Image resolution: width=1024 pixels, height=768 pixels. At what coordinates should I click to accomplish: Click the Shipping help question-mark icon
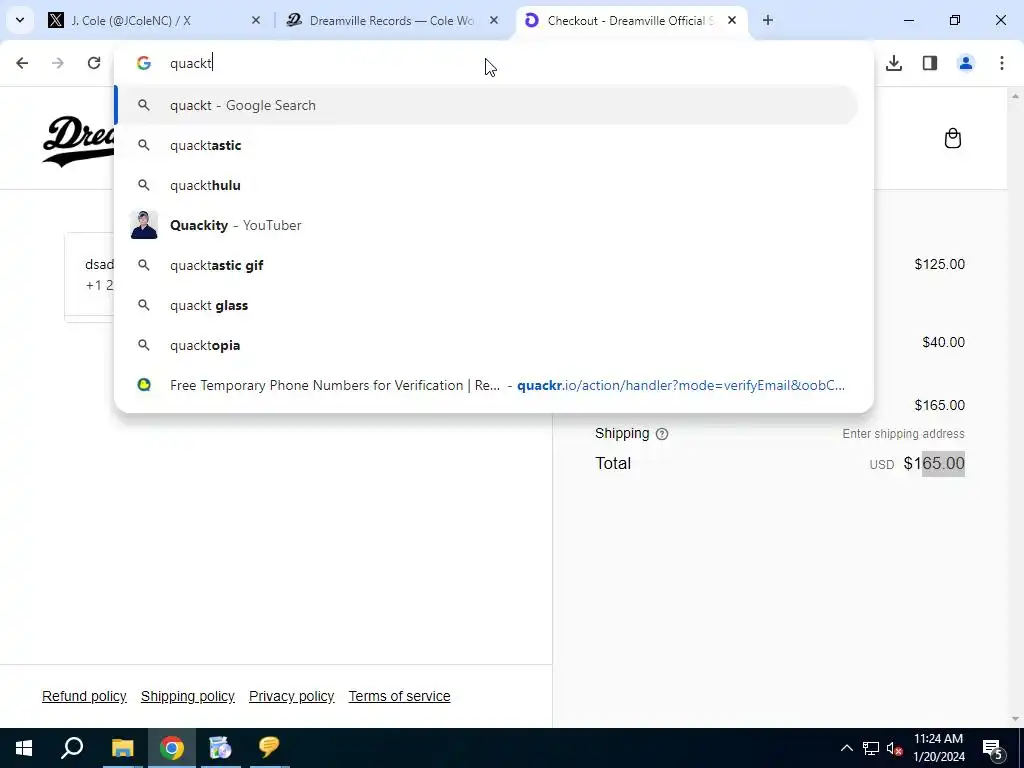point(662,434)
